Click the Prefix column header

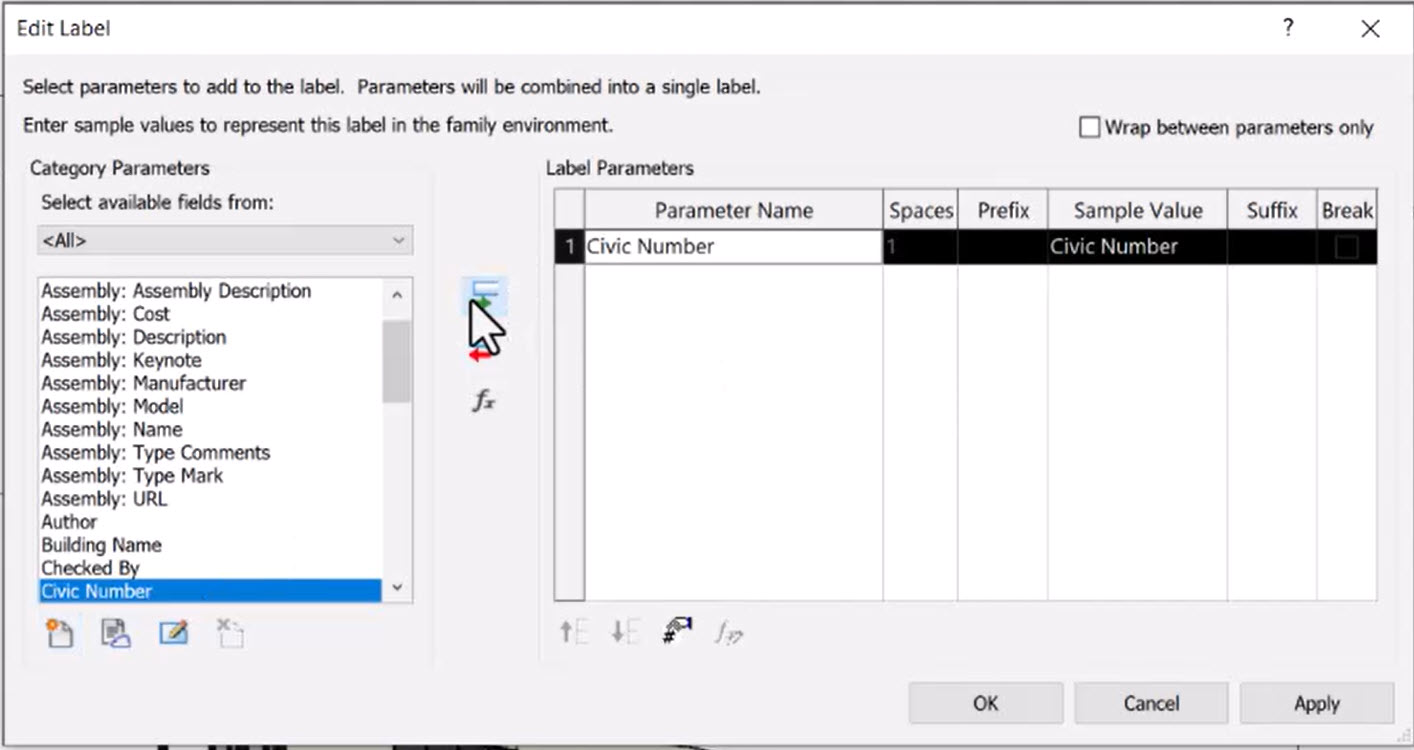[1003, 210]
